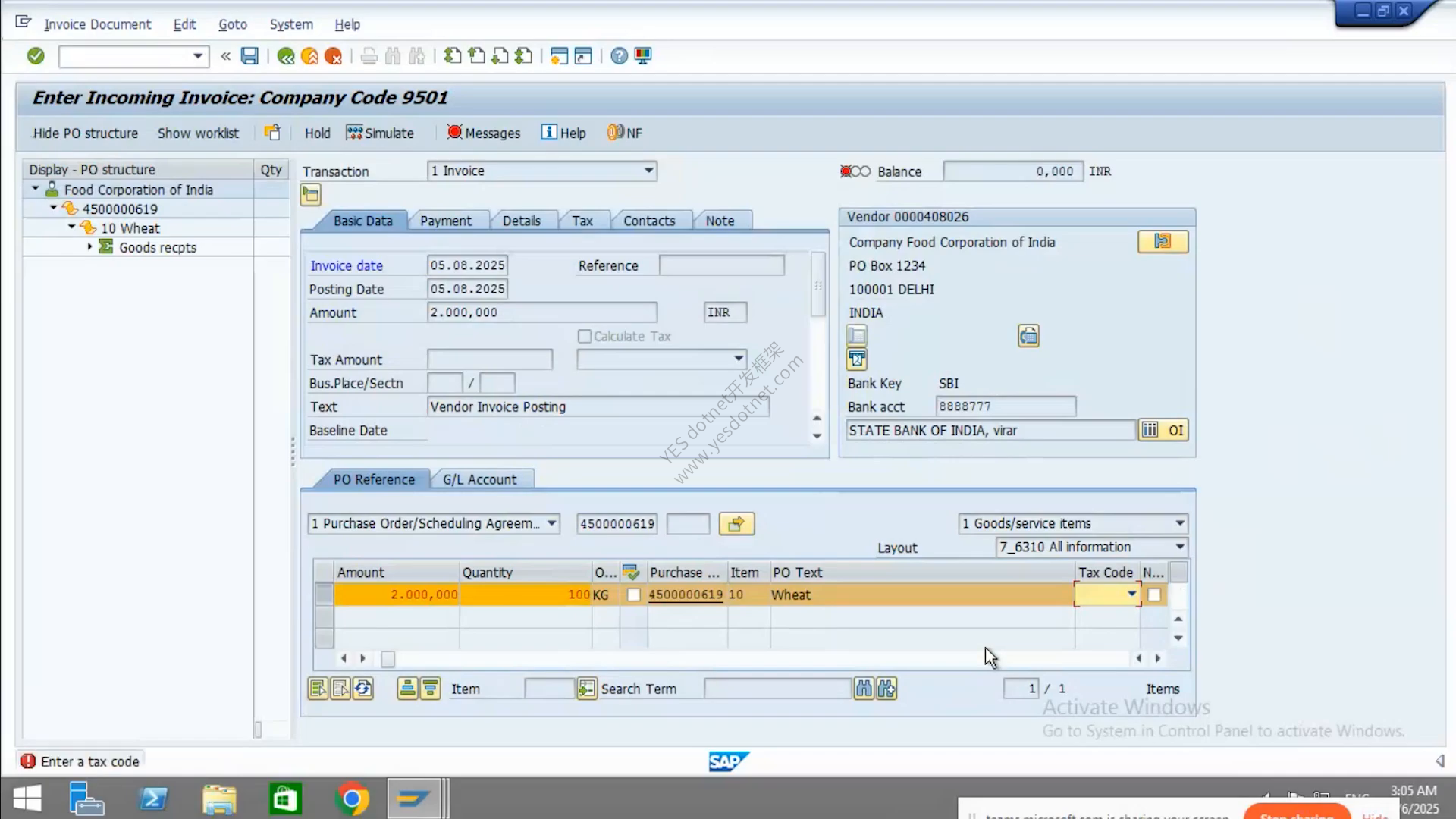Click the Save icon in the toolbar
This screenshot has height=819, width=1456.
click(249, 56)
